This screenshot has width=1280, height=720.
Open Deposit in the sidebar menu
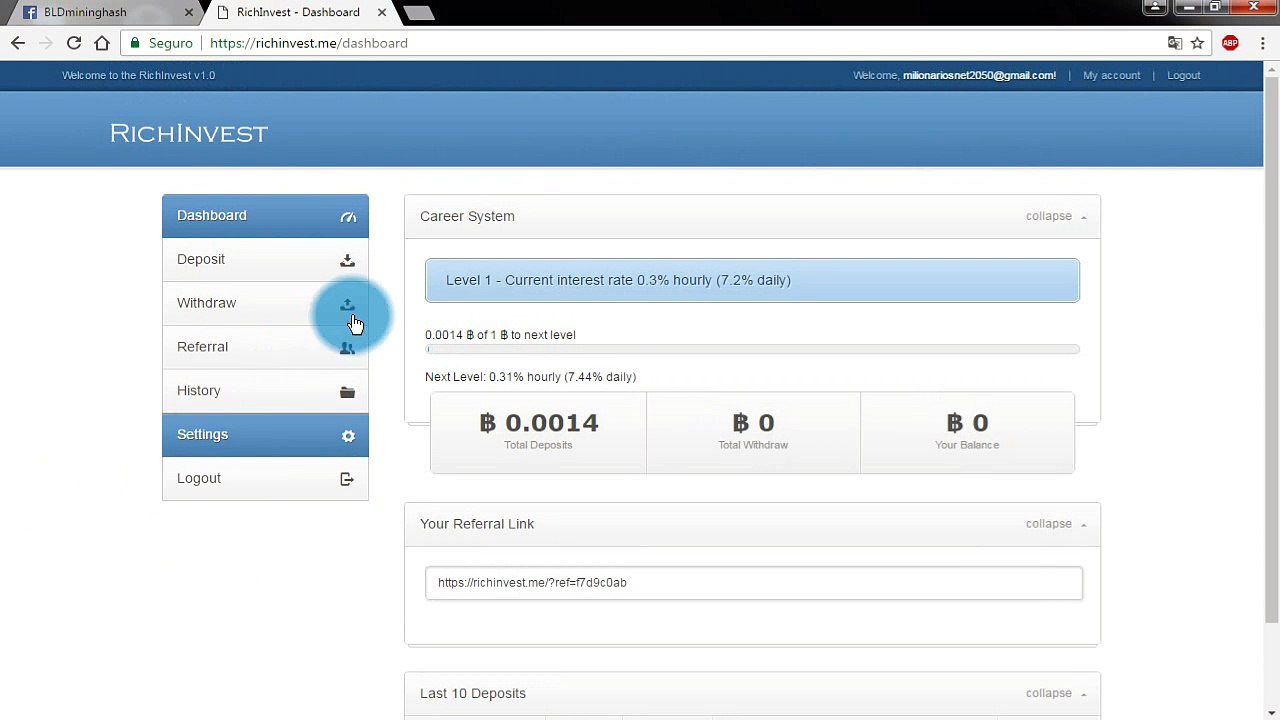[x=265, y=260]
